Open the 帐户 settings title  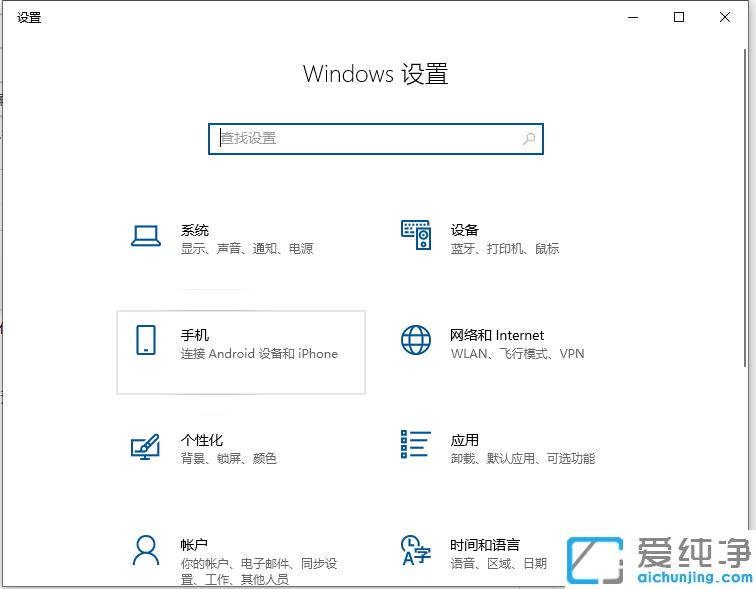click(194, 545)
